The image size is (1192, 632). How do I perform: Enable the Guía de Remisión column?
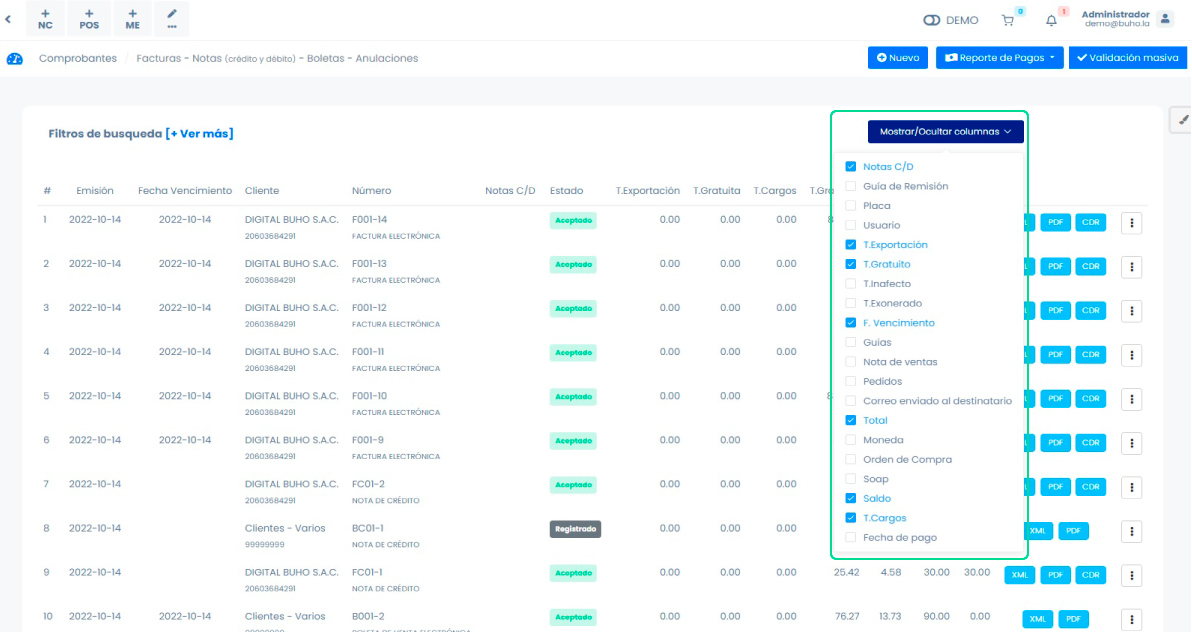pyautogui.click(x=851, y=186)
